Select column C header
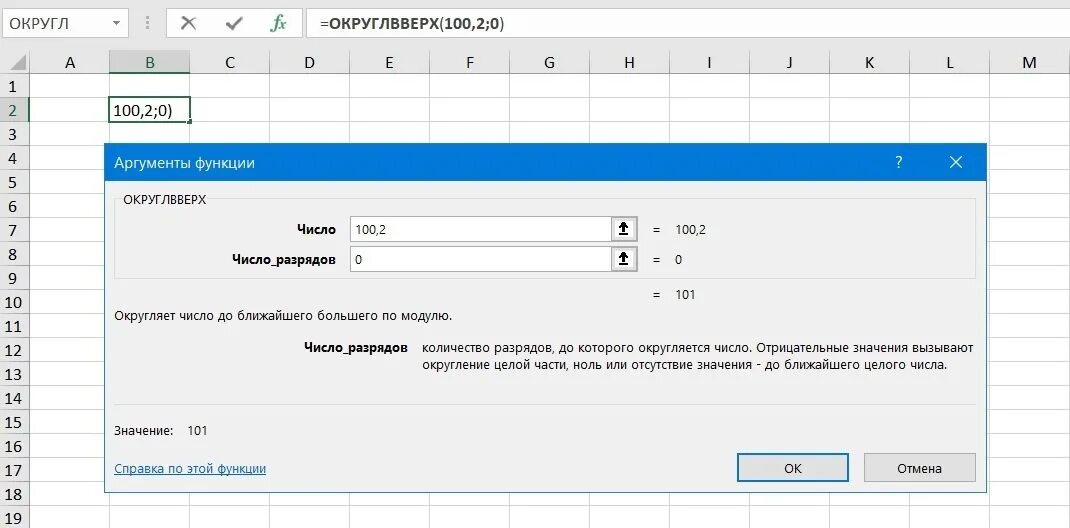This screenshot has width=1070, height=528. pyautogui.click(x=229, y=63)
